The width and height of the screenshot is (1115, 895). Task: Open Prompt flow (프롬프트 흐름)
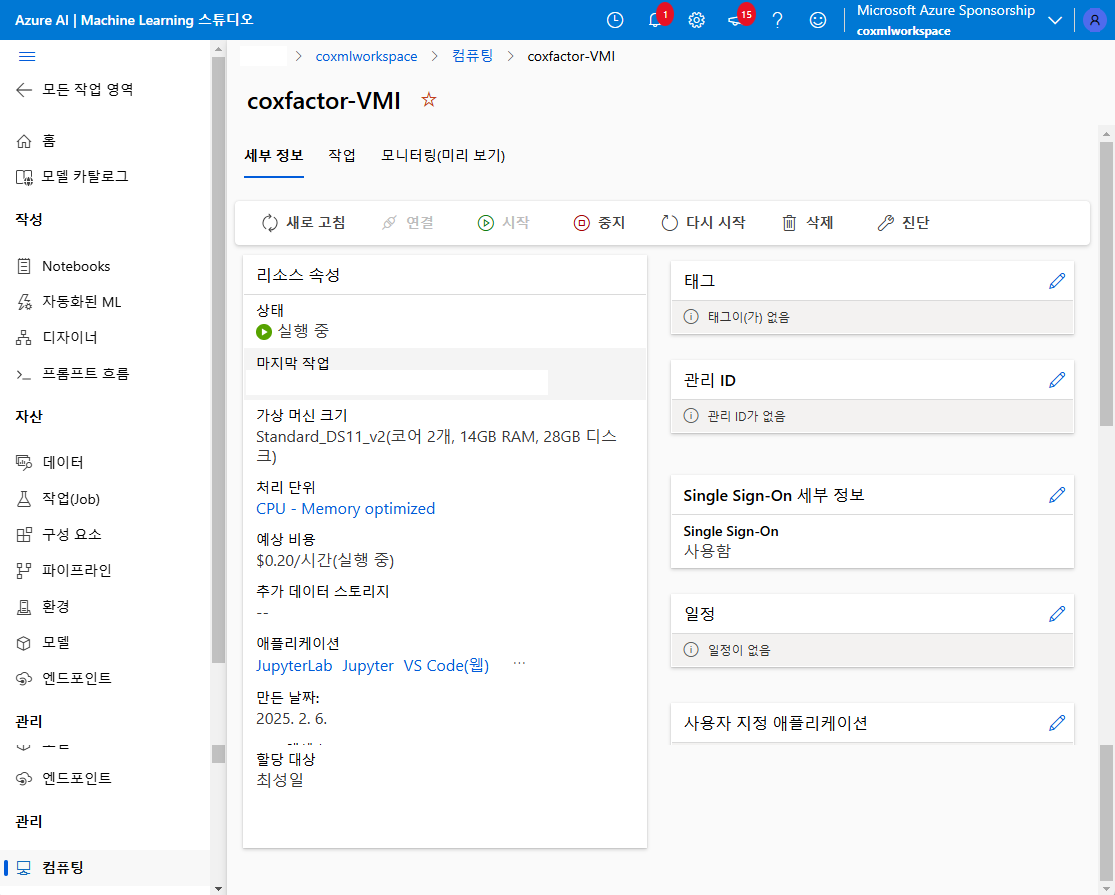73,373
